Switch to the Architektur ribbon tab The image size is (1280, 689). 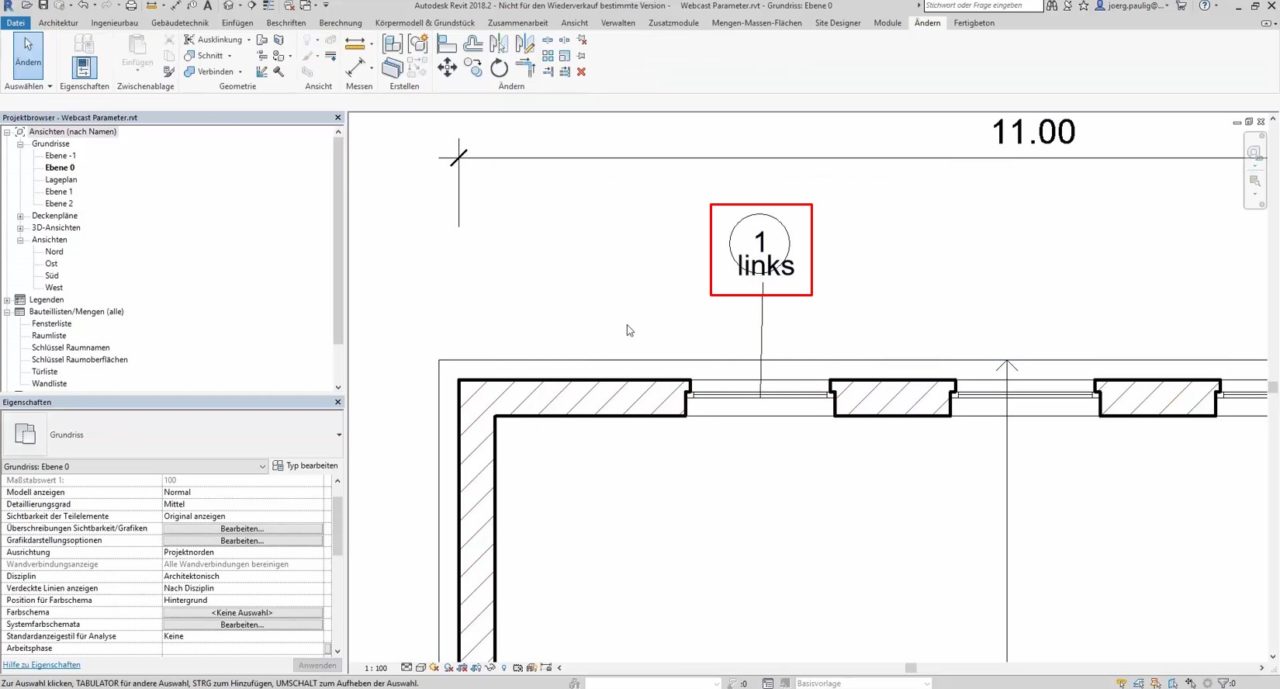58,22
